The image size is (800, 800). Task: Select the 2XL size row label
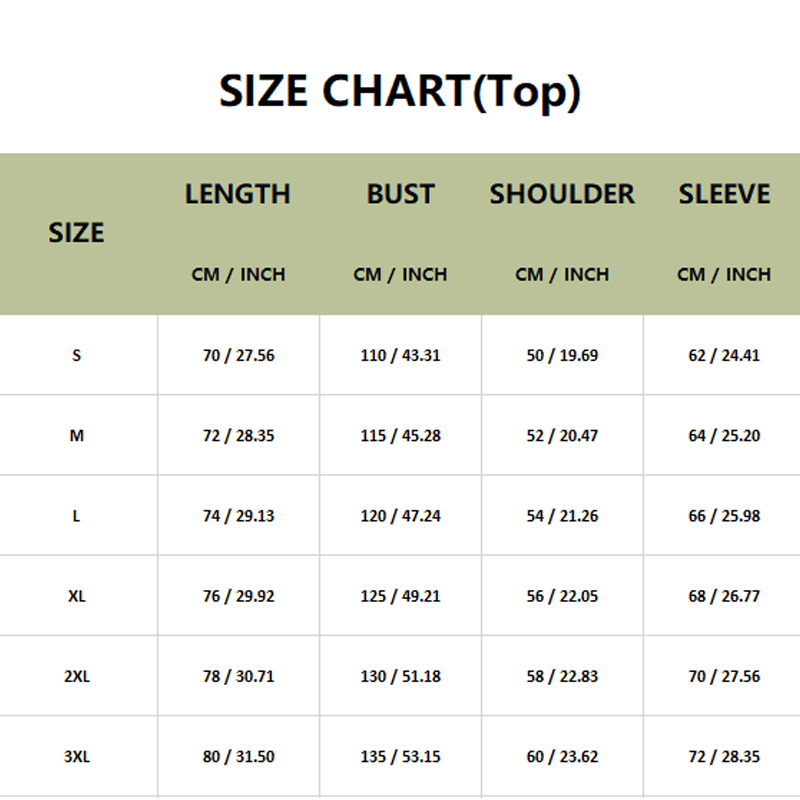[x=76, y=676]
